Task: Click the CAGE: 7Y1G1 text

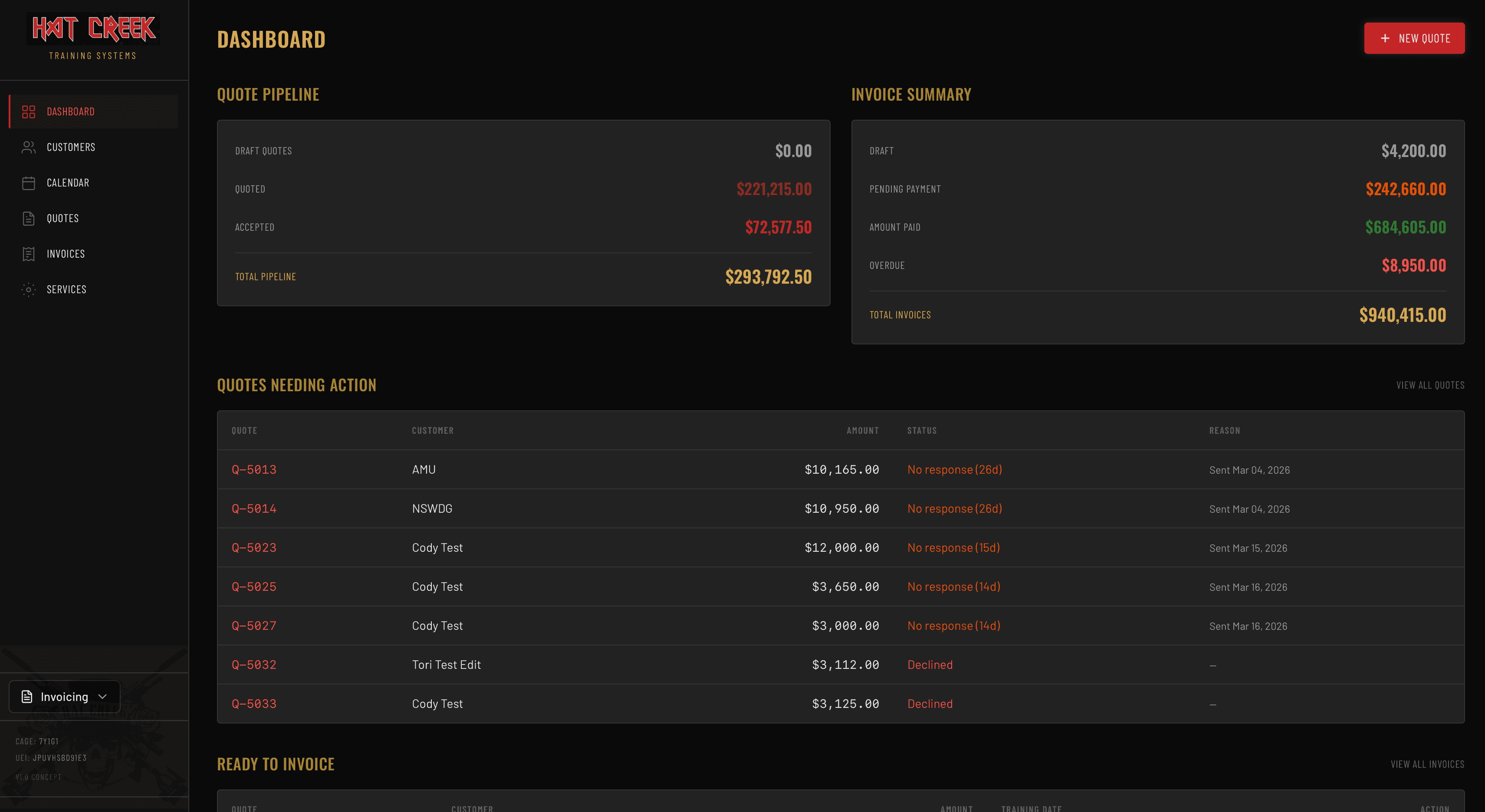Action: 37,742
